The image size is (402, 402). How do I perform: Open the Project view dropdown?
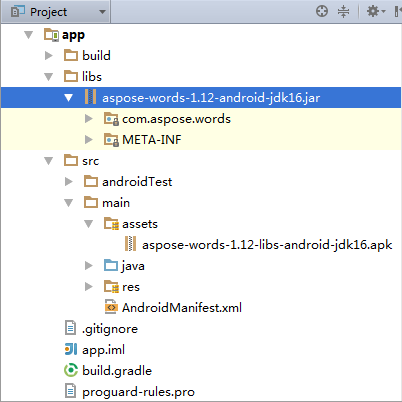(x=56, y=12)
